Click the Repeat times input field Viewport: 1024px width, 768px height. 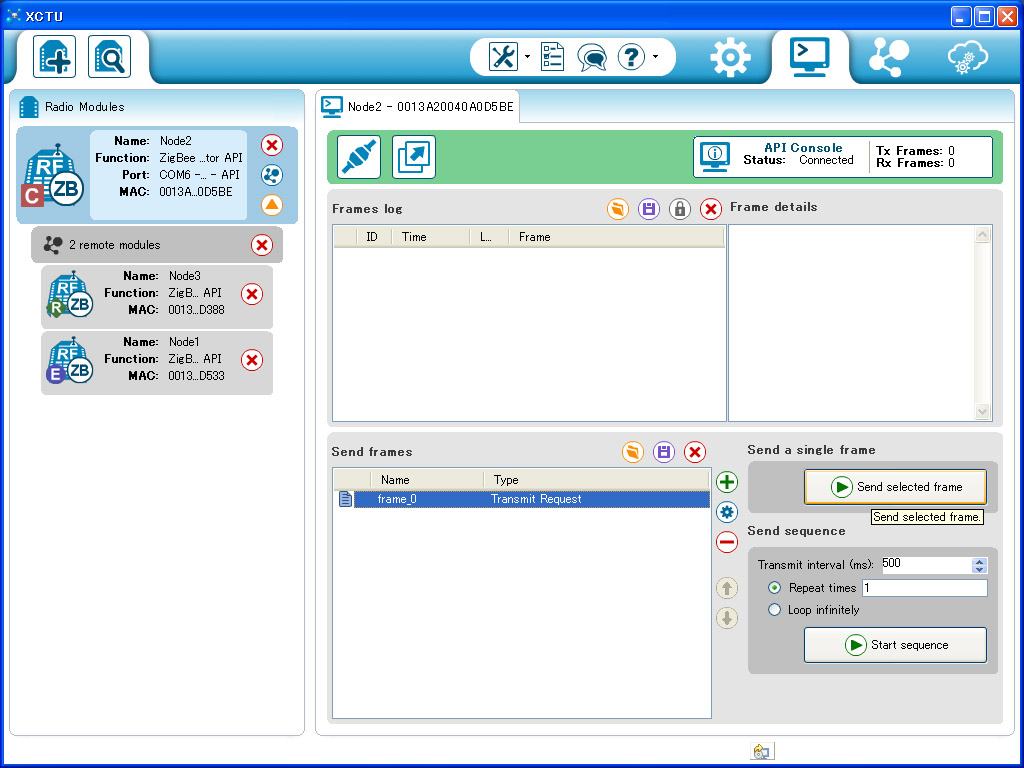click(x=925, y=588)
